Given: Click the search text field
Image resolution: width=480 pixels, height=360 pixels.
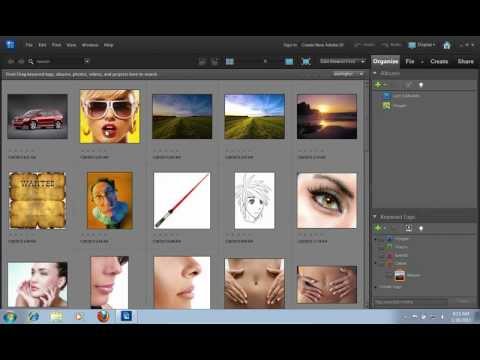Looking at the screenshot, I should coord(58,61).
